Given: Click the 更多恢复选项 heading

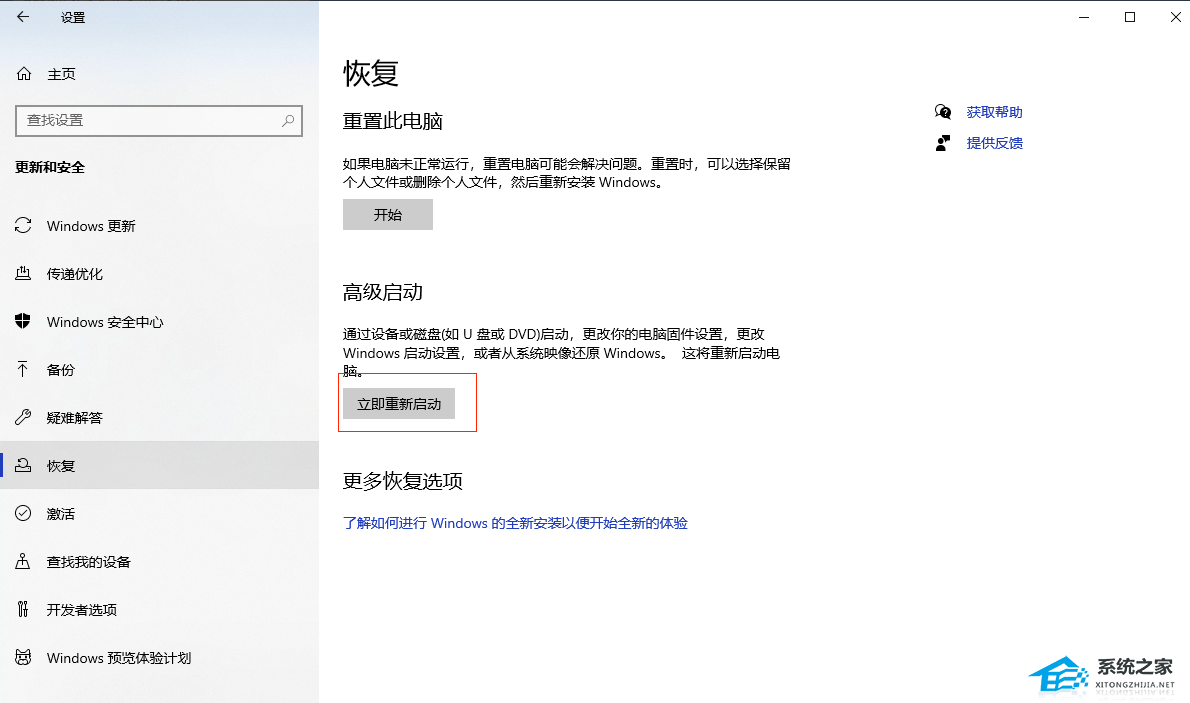Looking at the screenshot, I should click(402, 481).
